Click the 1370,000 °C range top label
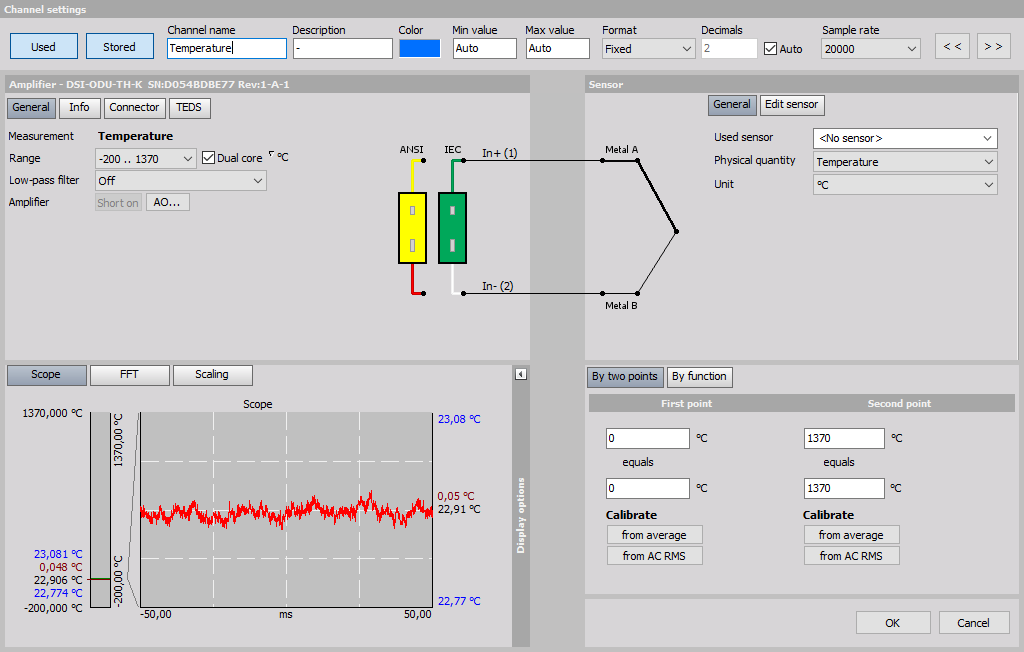This screenshot has height=652, width=1024. pyautogui.click(x=53, y=414)
